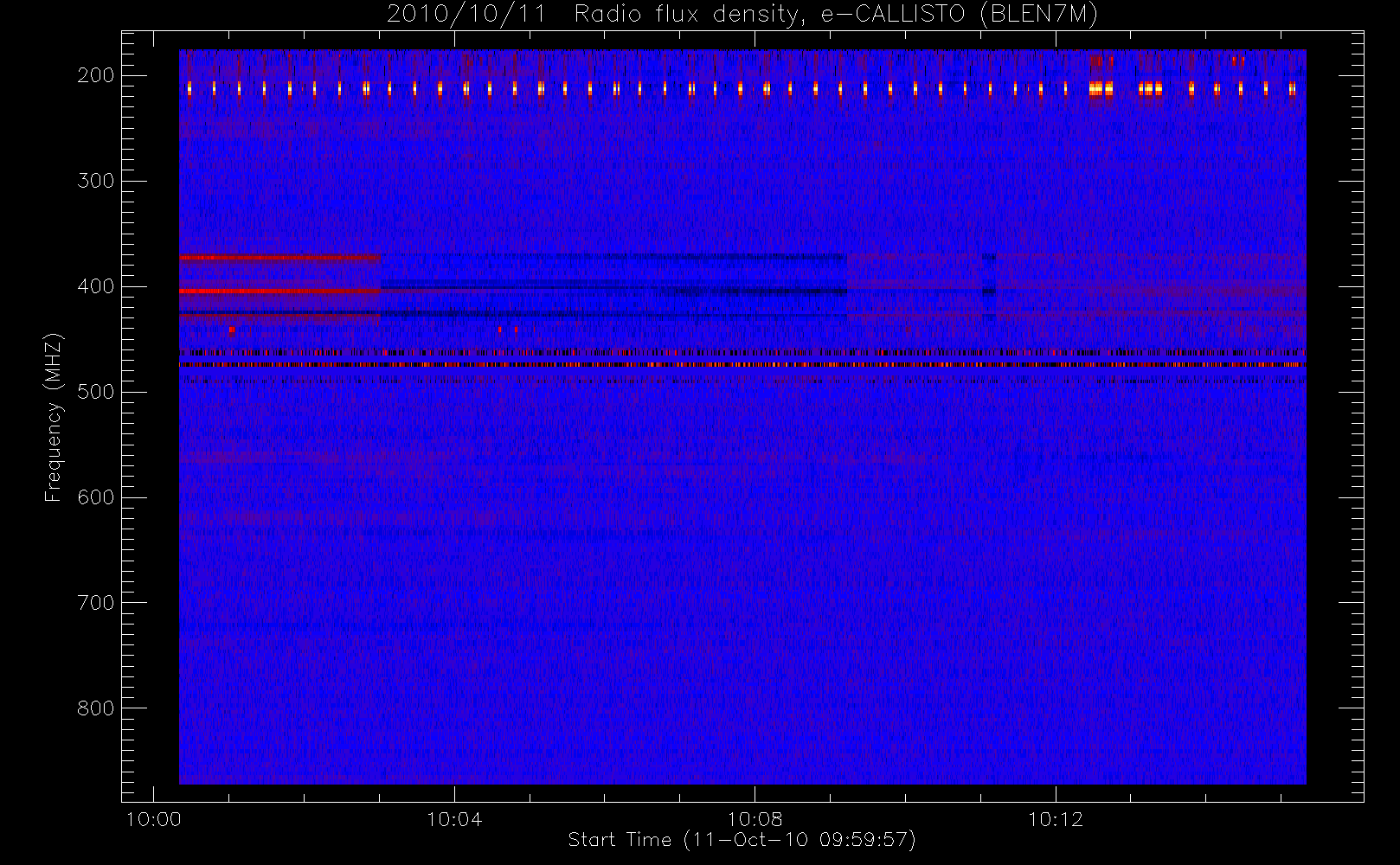The image size is (1400, 865).
Task: Select the 500 frequency tick label
Action: 95,392
